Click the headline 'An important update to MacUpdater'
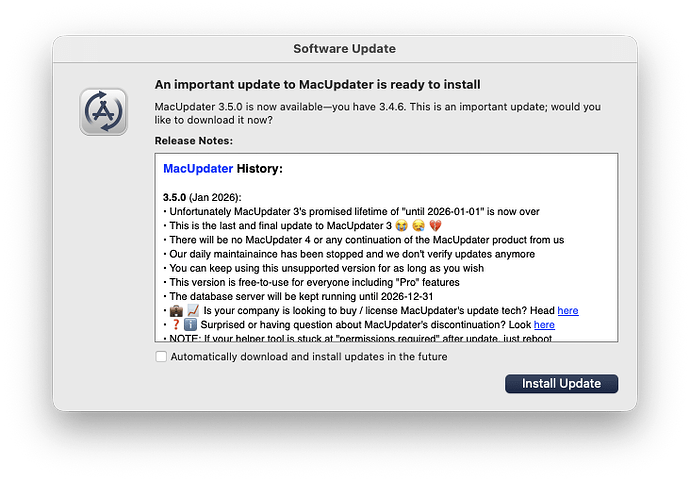 coord(317,84)
